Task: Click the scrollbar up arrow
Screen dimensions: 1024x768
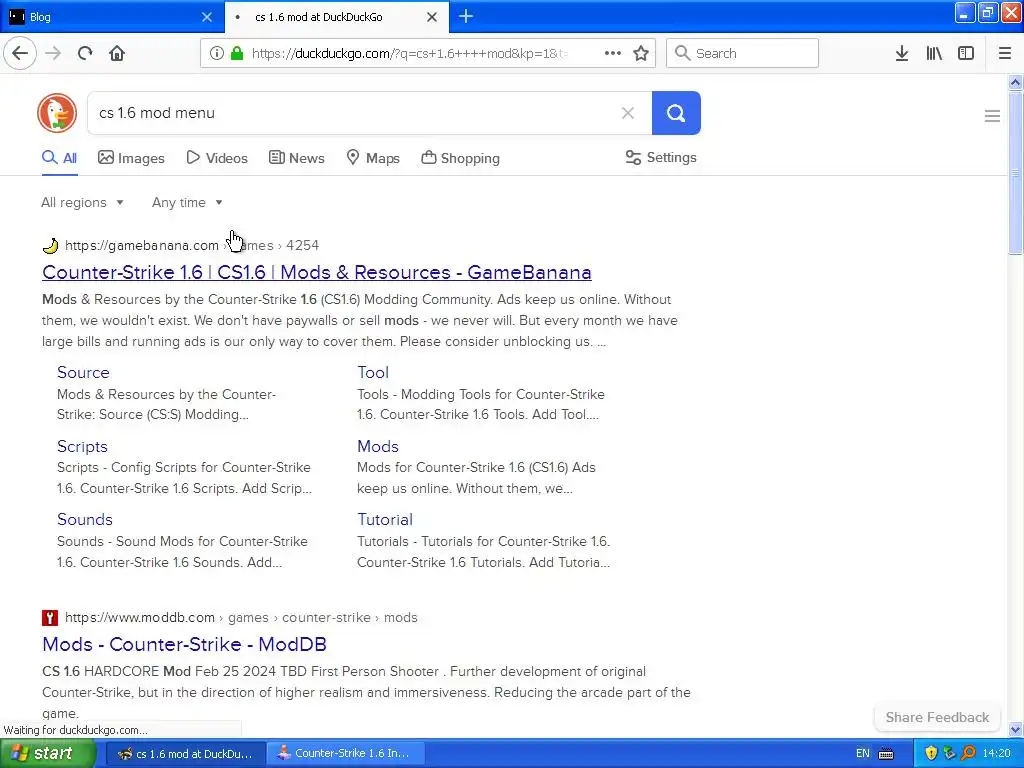Action: (1015, 82)
